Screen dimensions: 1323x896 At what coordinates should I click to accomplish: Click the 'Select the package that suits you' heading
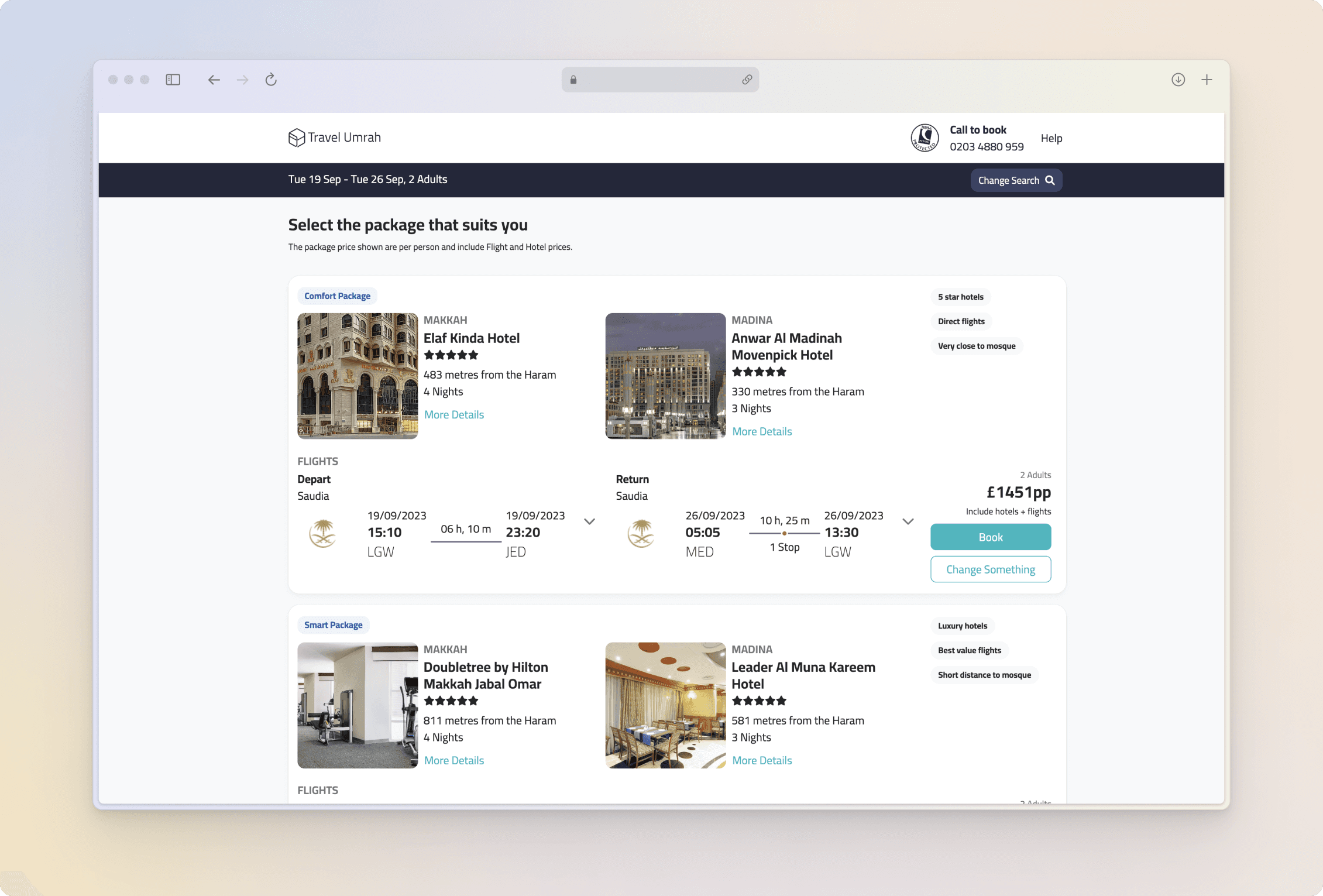coord(408,225)
